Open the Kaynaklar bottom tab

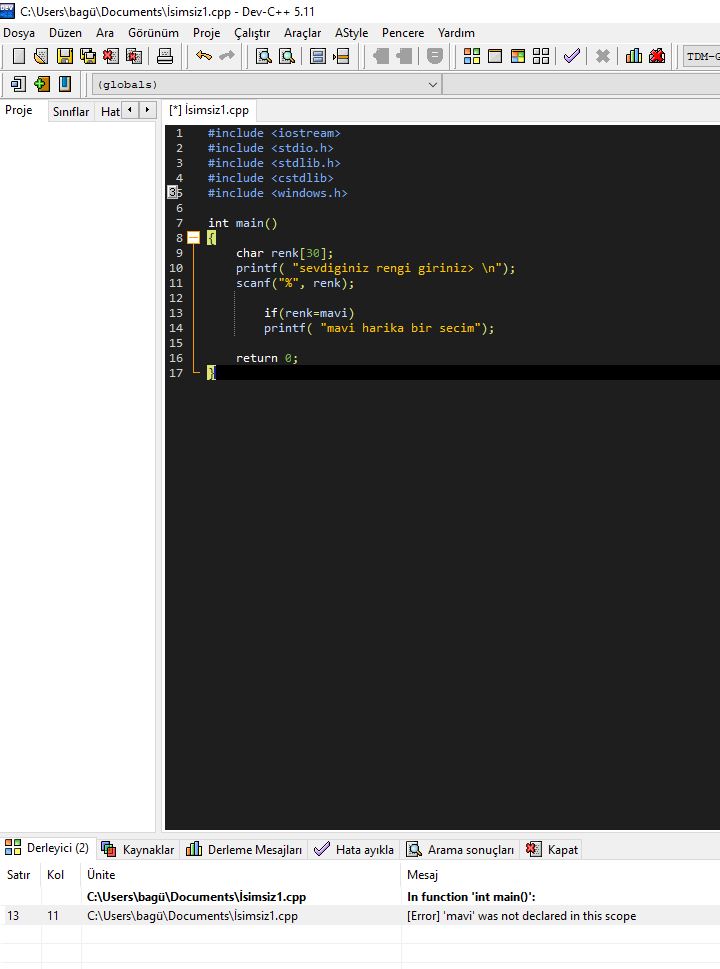(138, 850)
